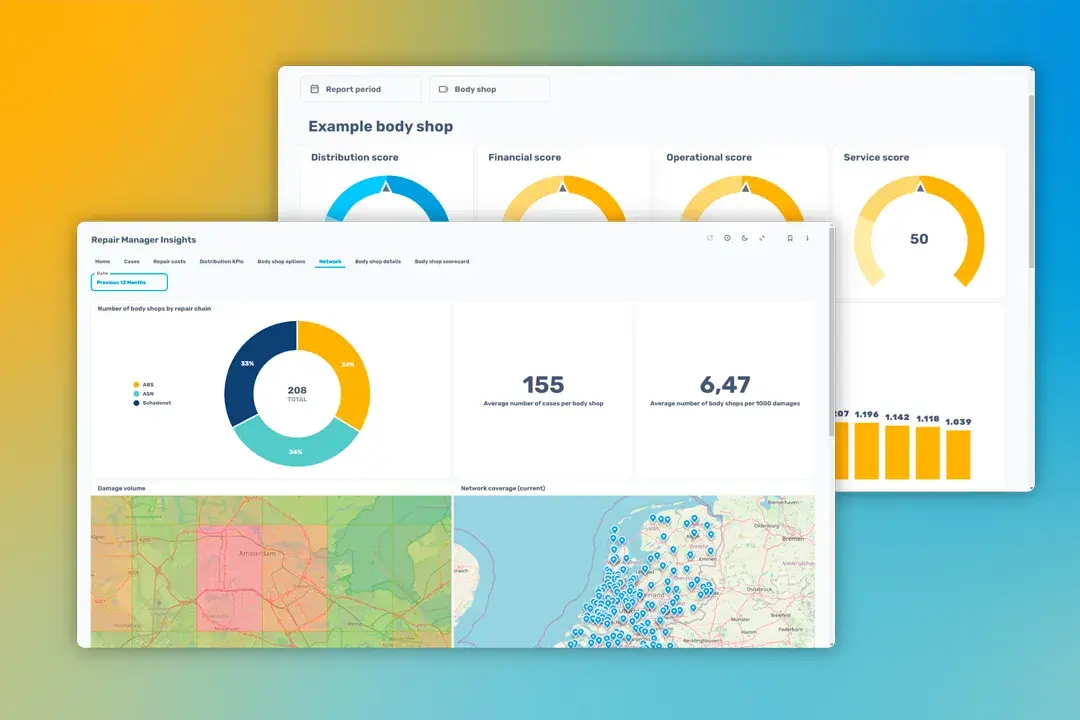The height and width of the screenshot is (720, 1080).
Task: Click the 'Network coverage (current)' map title
Action: tap(503, 488)
